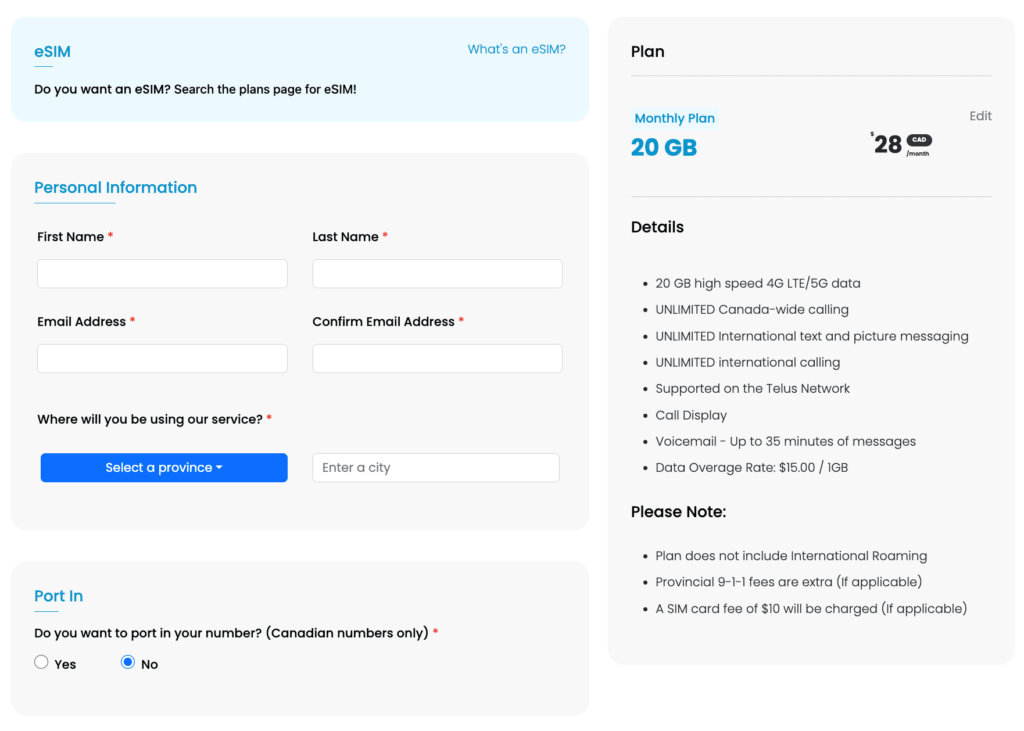Select the No port-in radio button
This screenshot has width=1024, height=731.
click(128, 662)
